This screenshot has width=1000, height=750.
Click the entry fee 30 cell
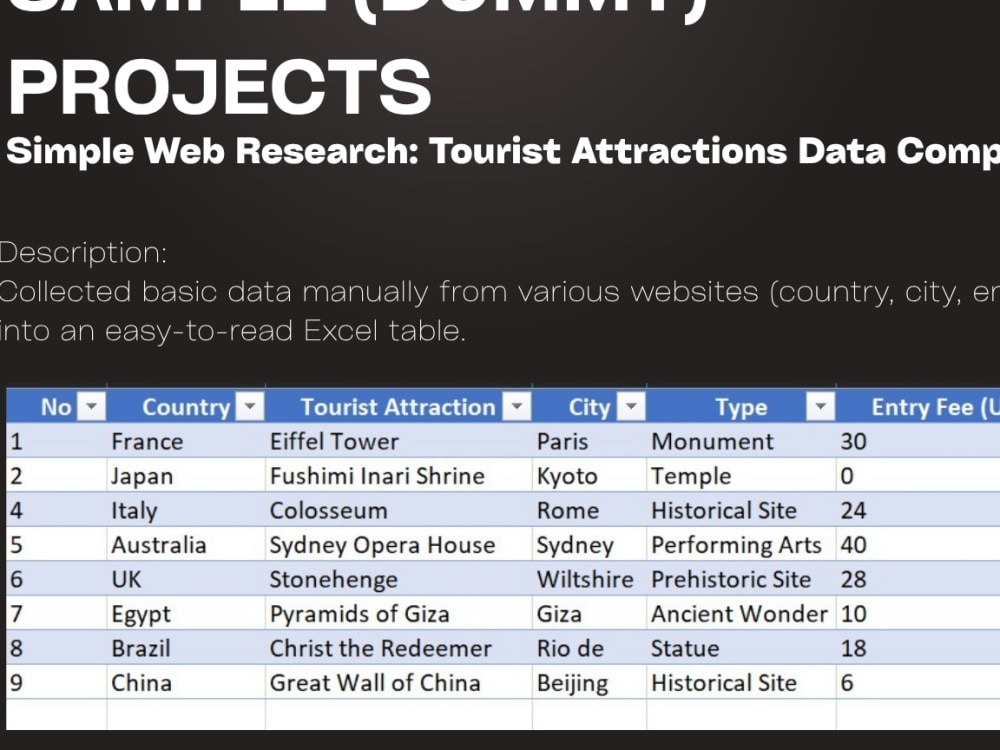point(918,441)
